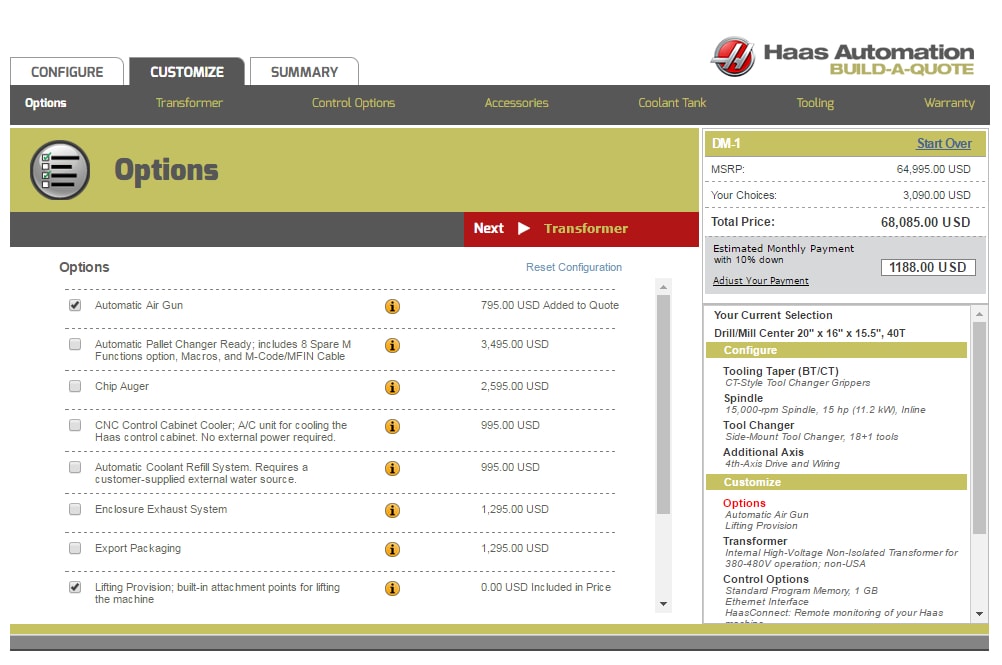
Task: Open Adjust Your Payment link
Action: 760,281
